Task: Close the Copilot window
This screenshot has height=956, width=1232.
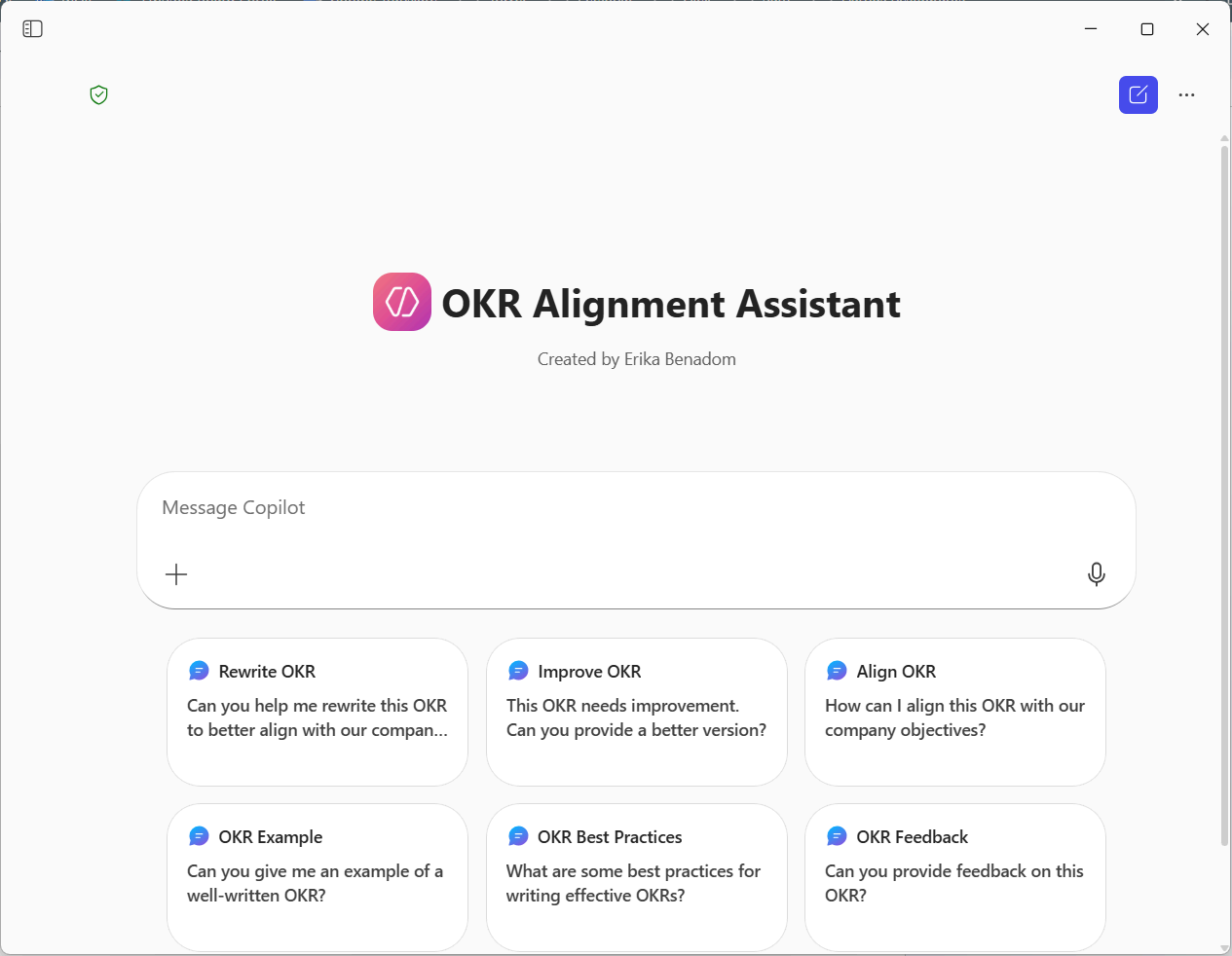Action: [1203, 29]
